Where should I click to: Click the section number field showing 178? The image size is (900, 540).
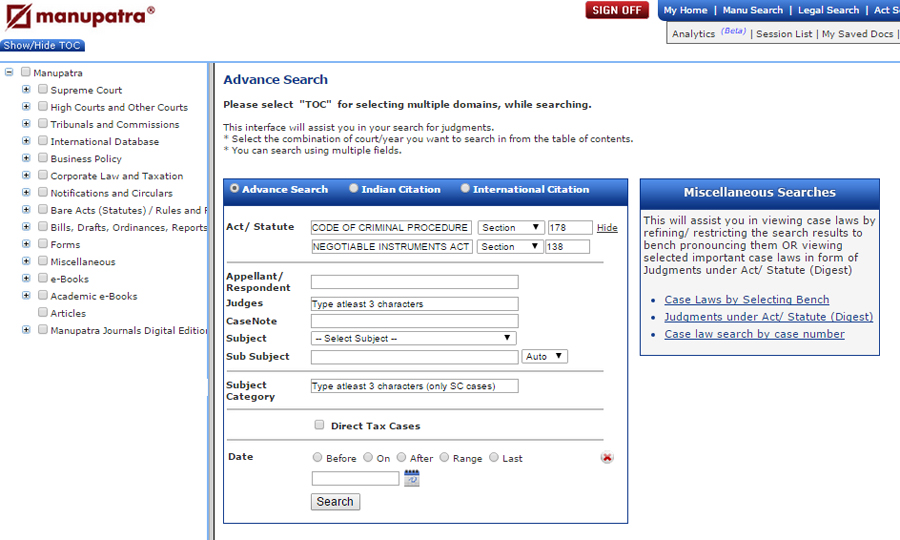coord(570,227)
